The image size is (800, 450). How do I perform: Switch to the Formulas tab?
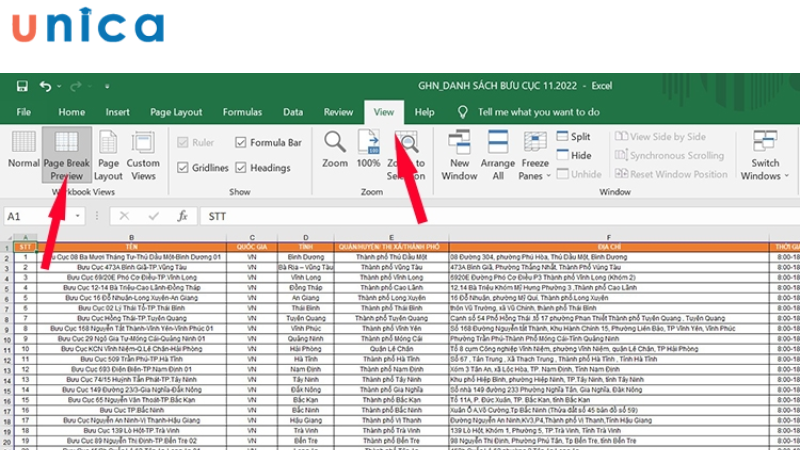(x=242, y=112)
